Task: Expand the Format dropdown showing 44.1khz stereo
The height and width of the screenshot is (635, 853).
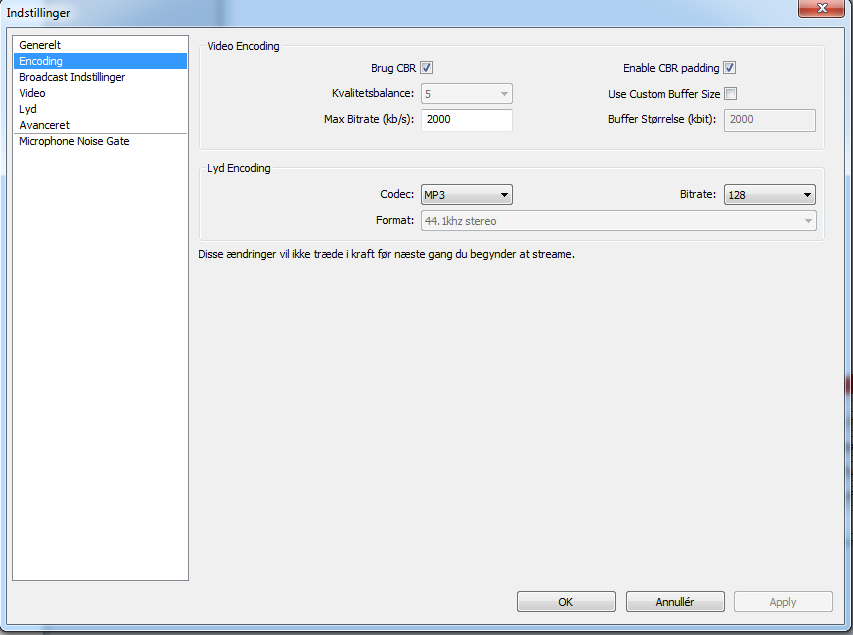Action: 617,221
